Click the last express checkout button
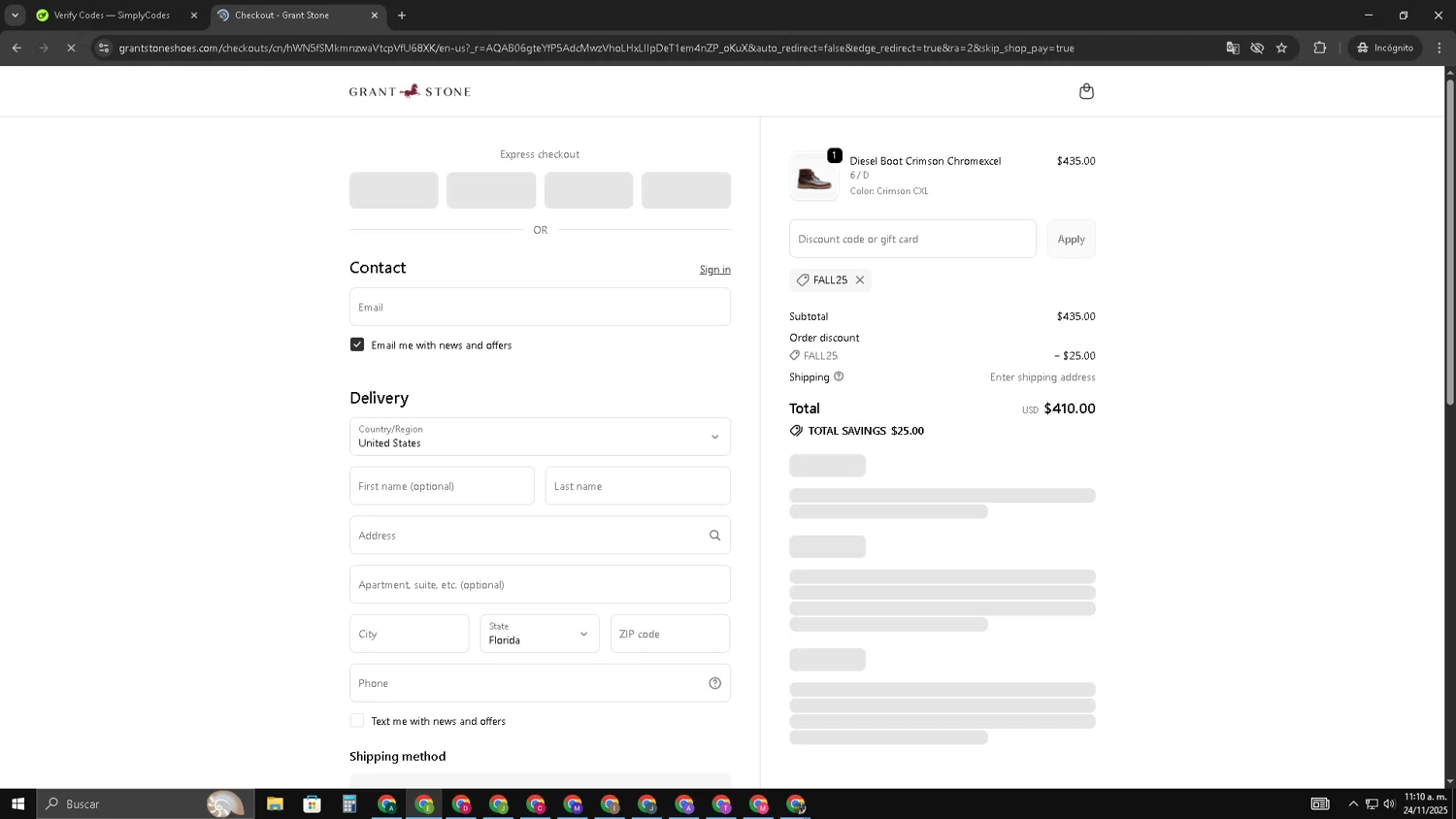Viewport: 1456px width, 819px height. [686, 190]
